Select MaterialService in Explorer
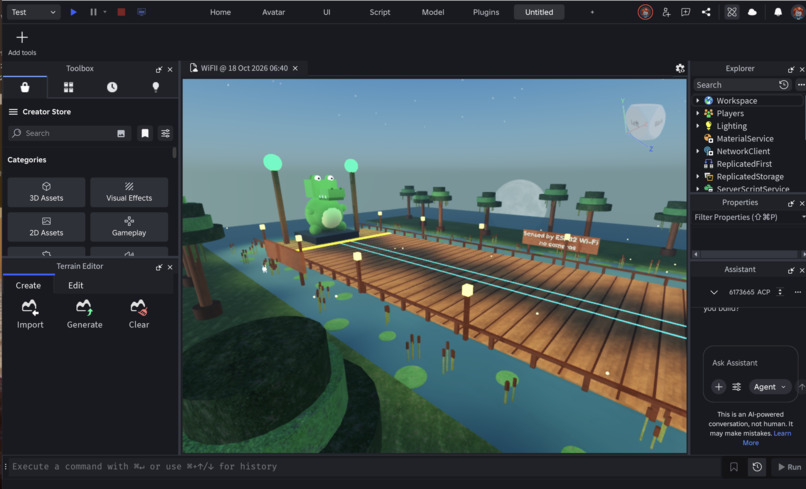The width and height of the screenshot is (806, 489). tap(745, 138)
